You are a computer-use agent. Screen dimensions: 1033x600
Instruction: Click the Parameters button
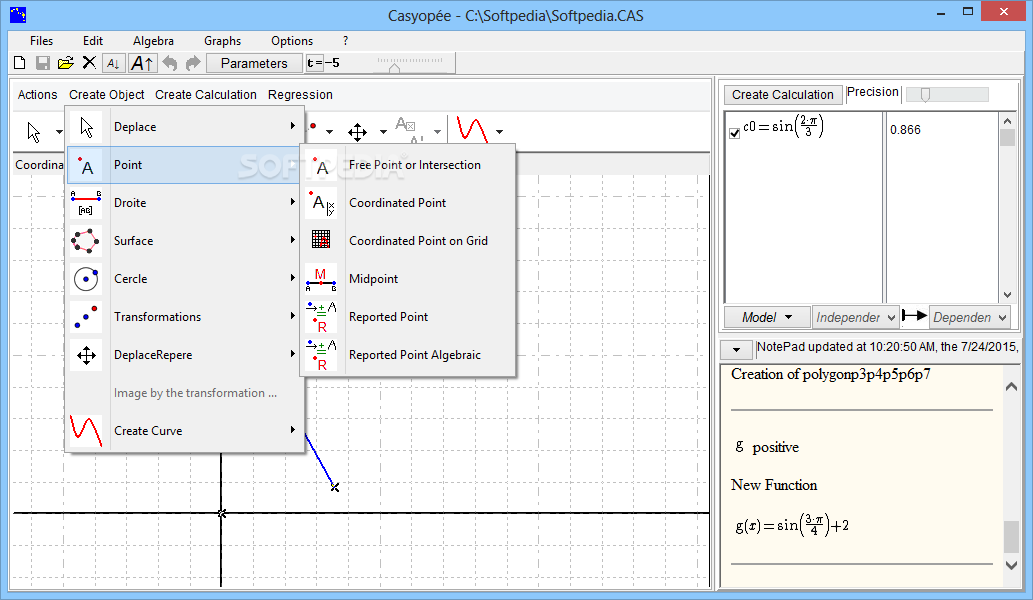(x=254, y=63)
